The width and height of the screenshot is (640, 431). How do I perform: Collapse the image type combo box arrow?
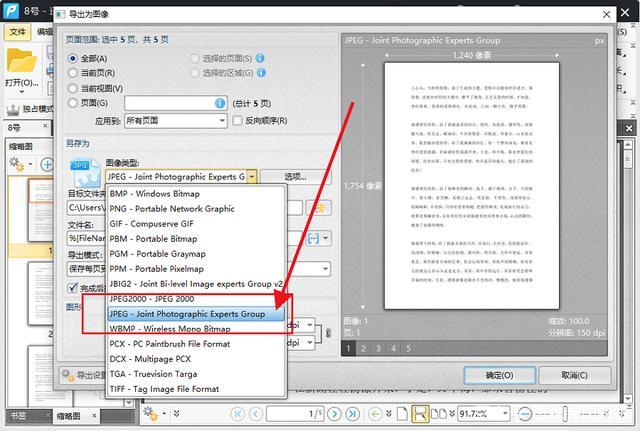251,177
